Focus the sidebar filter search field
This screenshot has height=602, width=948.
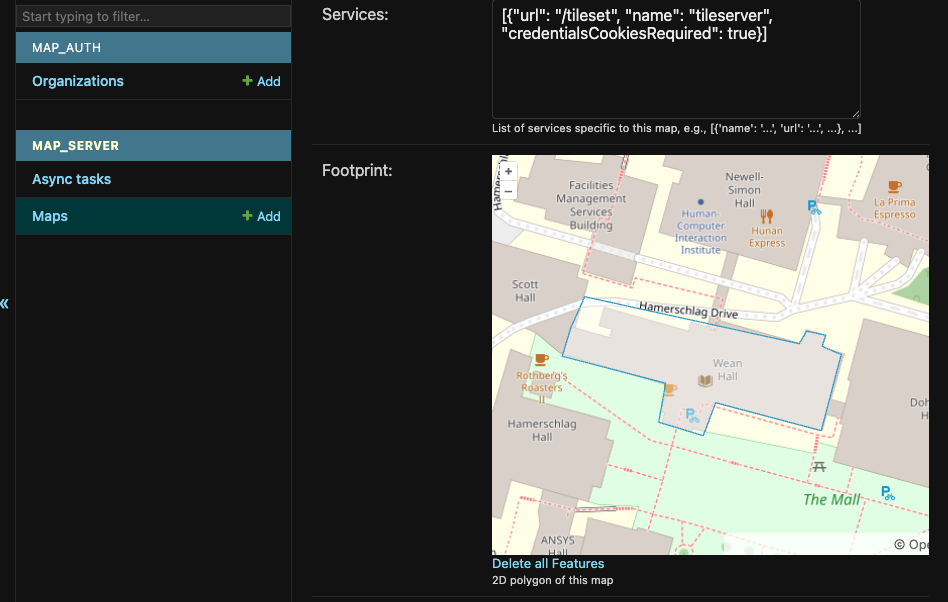[x=153, y=17]
